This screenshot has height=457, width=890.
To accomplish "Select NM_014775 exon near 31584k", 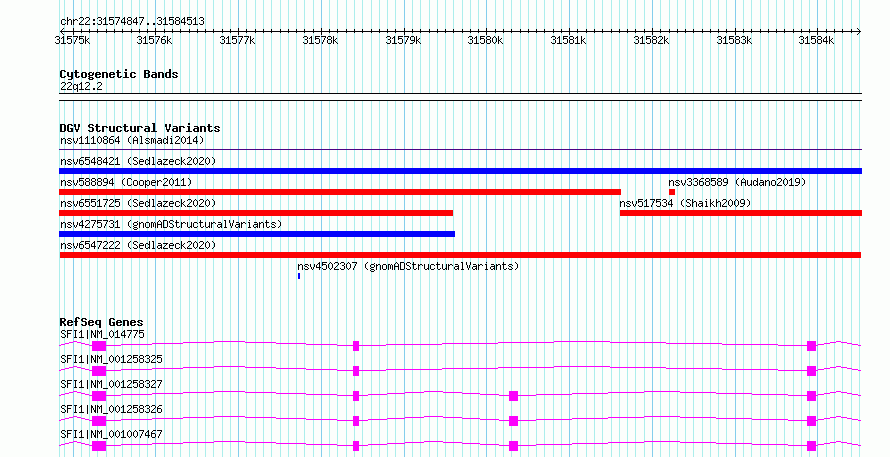I will (811, 346).
